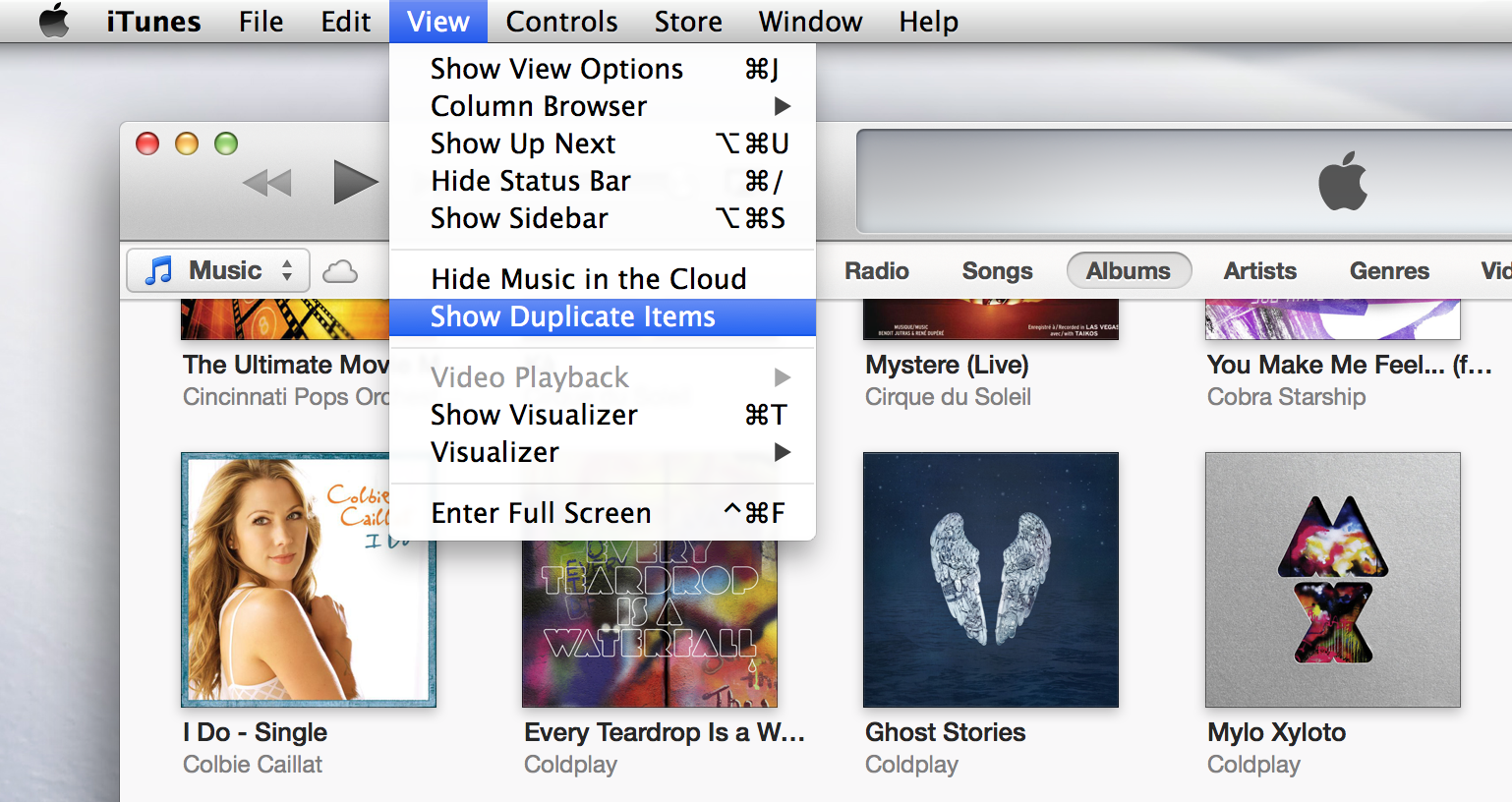Click the Every Teardrop Is a W... title
Viewport: 1512px width, 802px height.
coord(665,733)
